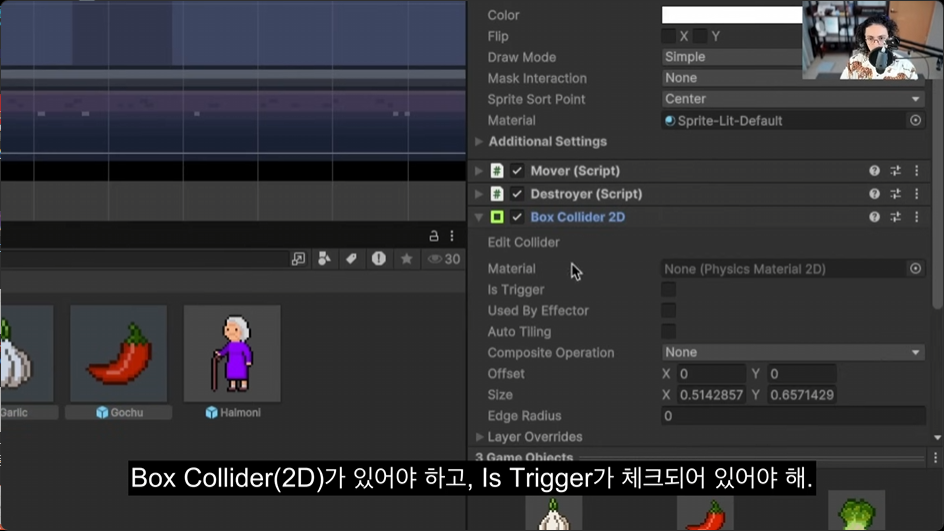
Task: Open Box Collider 2D more options menu
Action: point(916,217)
